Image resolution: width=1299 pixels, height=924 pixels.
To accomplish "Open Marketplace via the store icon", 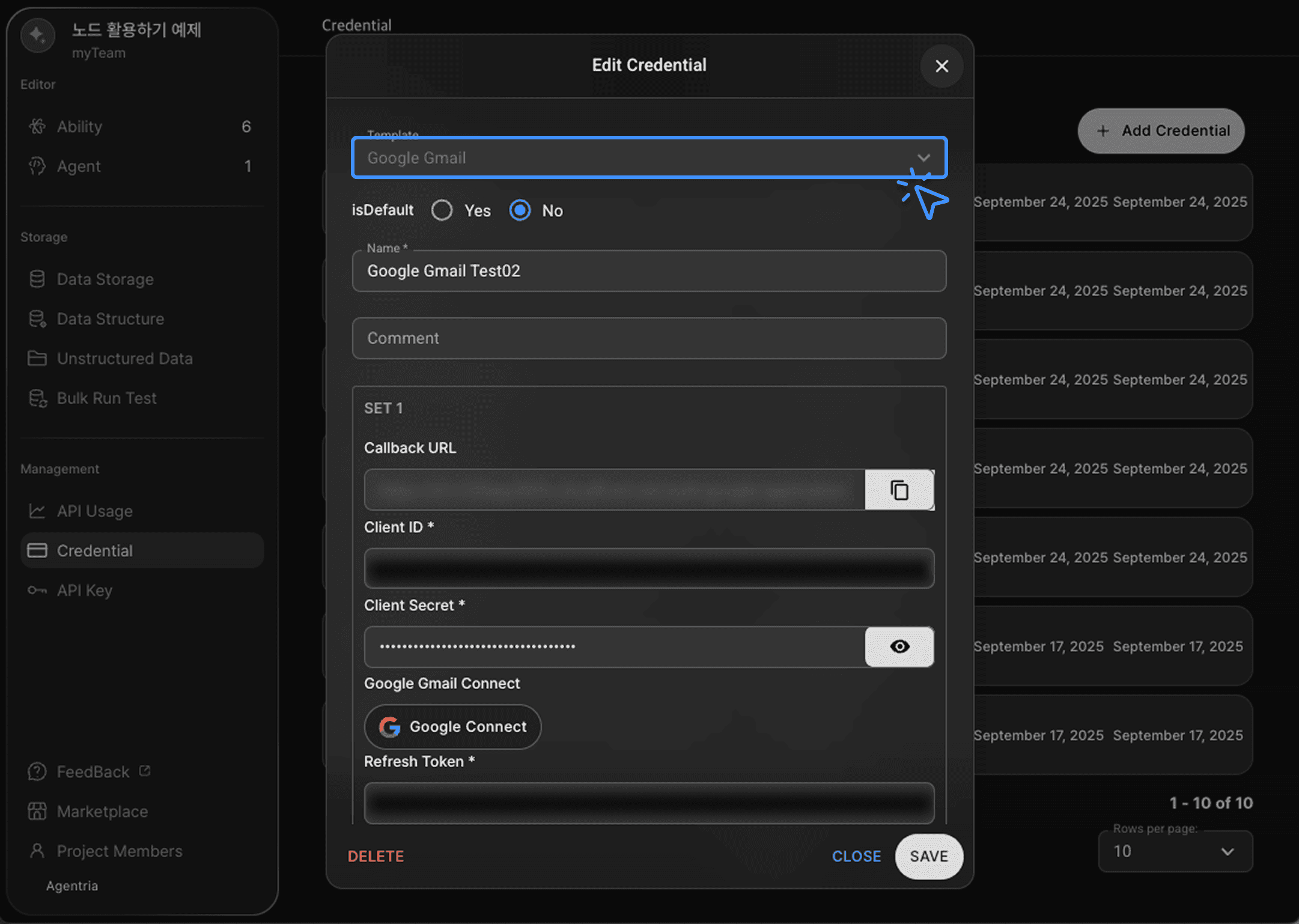I will click(x=37, y=812).
